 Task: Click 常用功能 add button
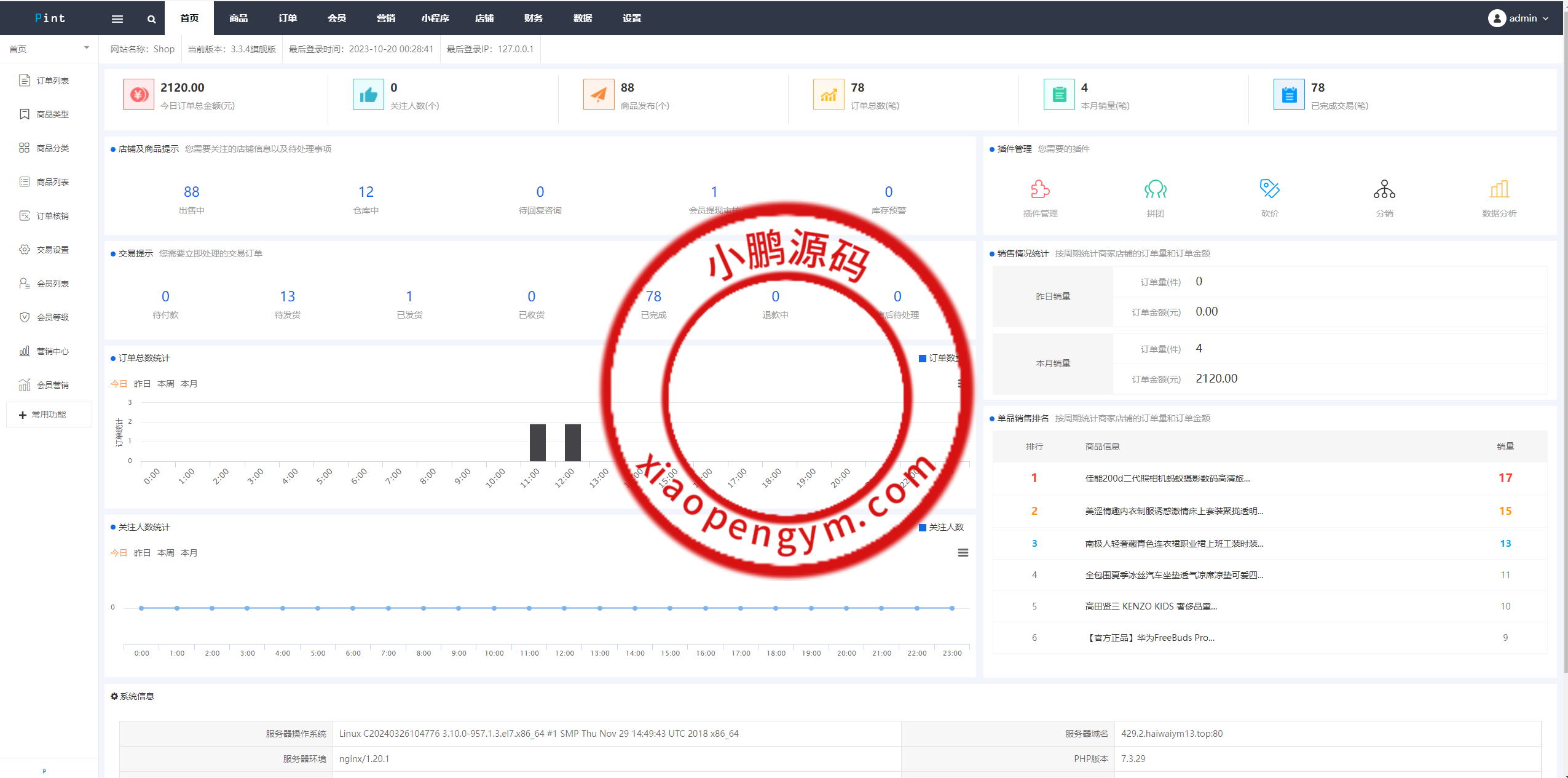pos(49,415)
